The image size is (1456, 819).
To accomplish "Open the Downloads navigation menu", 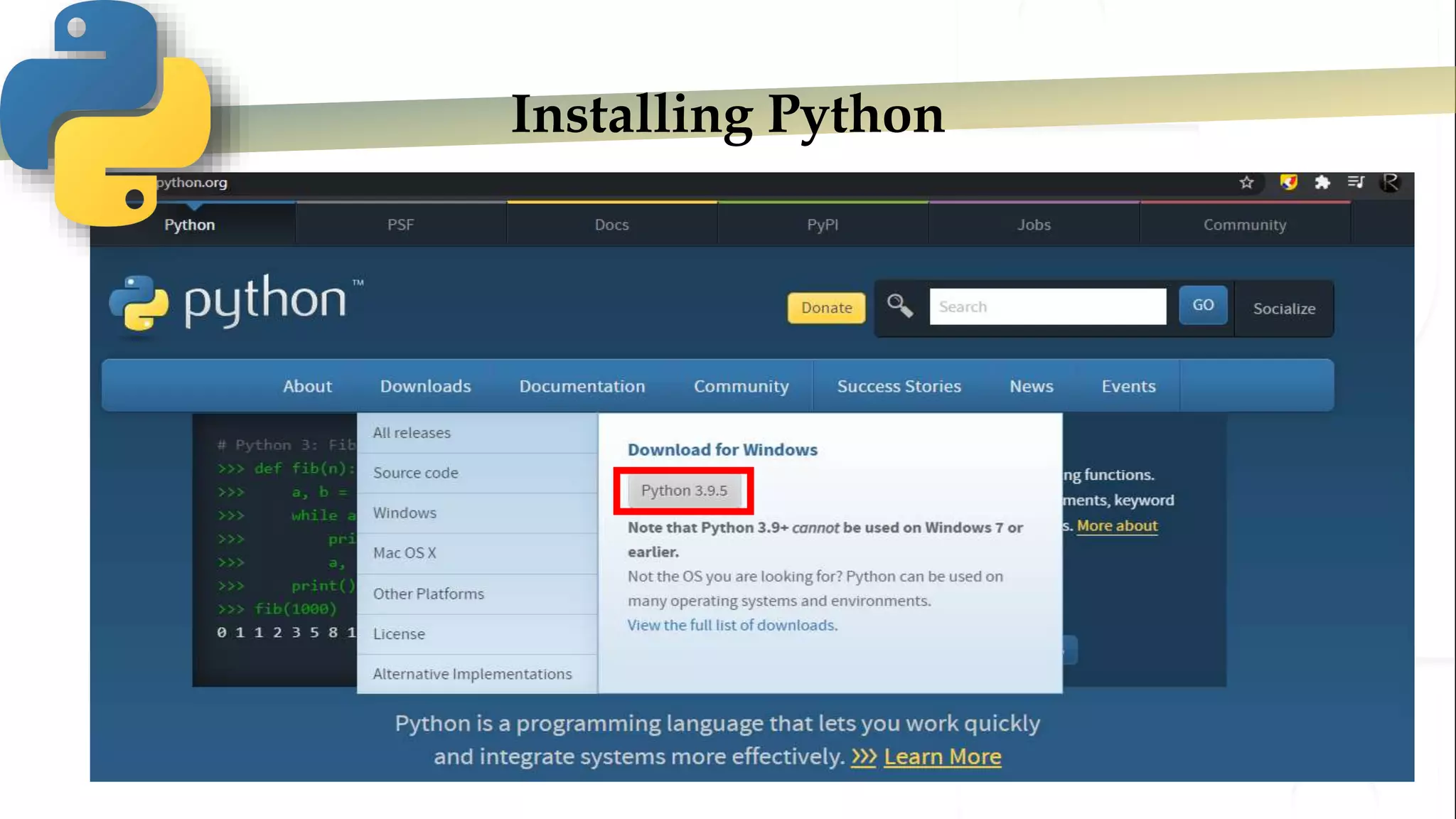I will 425,386.
